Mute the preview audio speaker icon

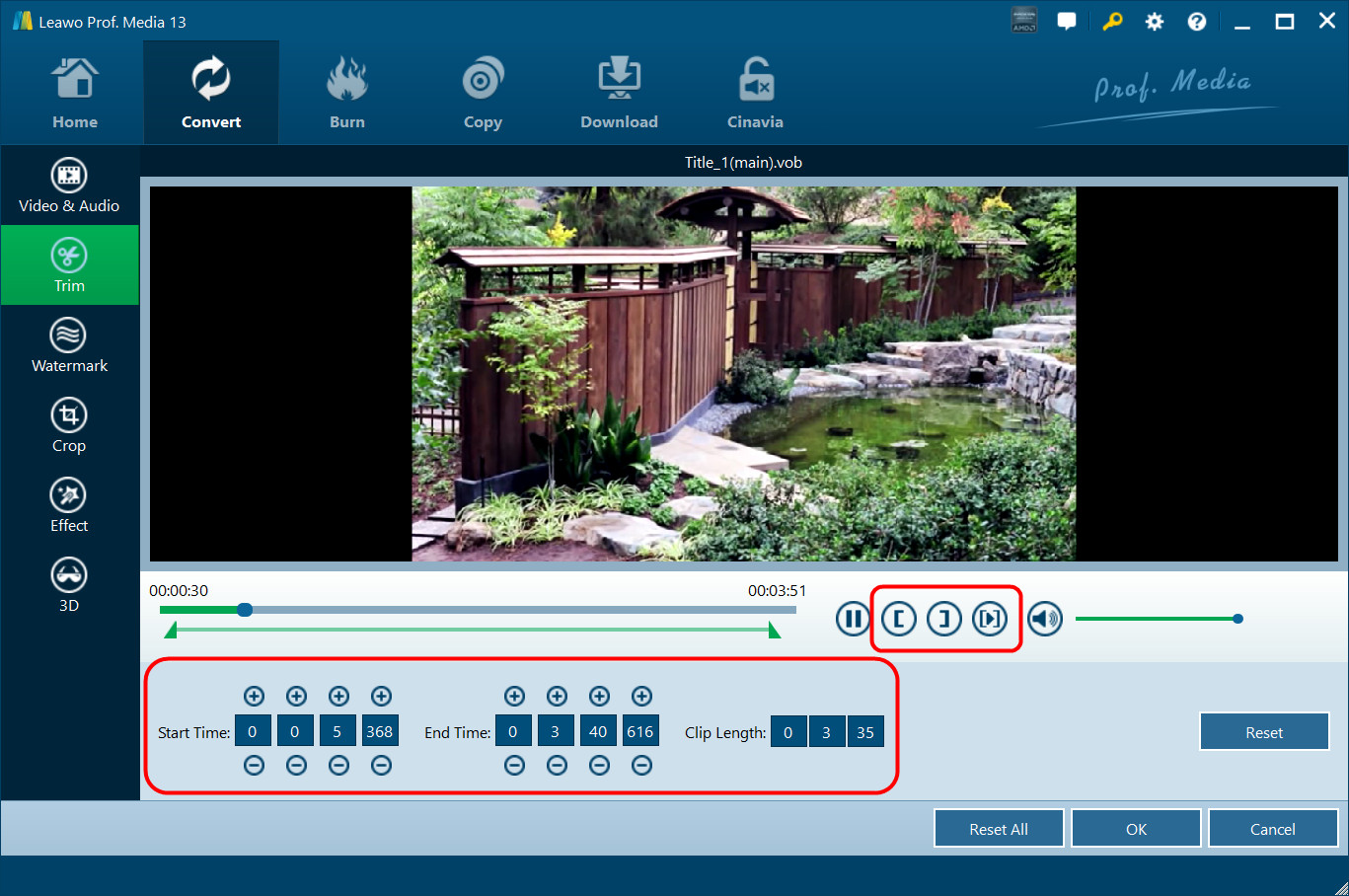1044,619
